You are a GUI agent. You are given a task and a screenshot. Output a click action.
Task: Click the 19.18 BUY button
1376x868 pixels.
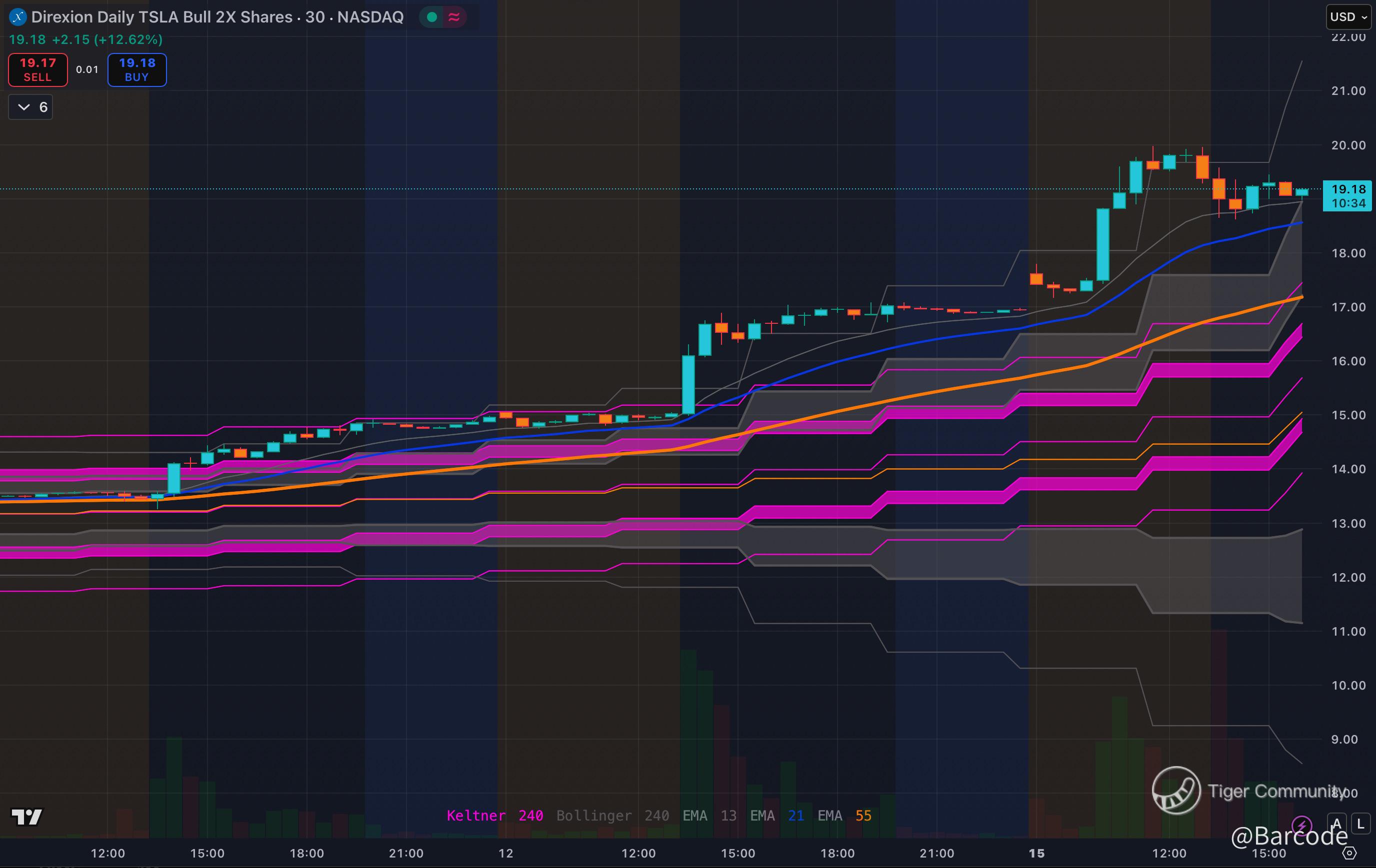point(137,69)
